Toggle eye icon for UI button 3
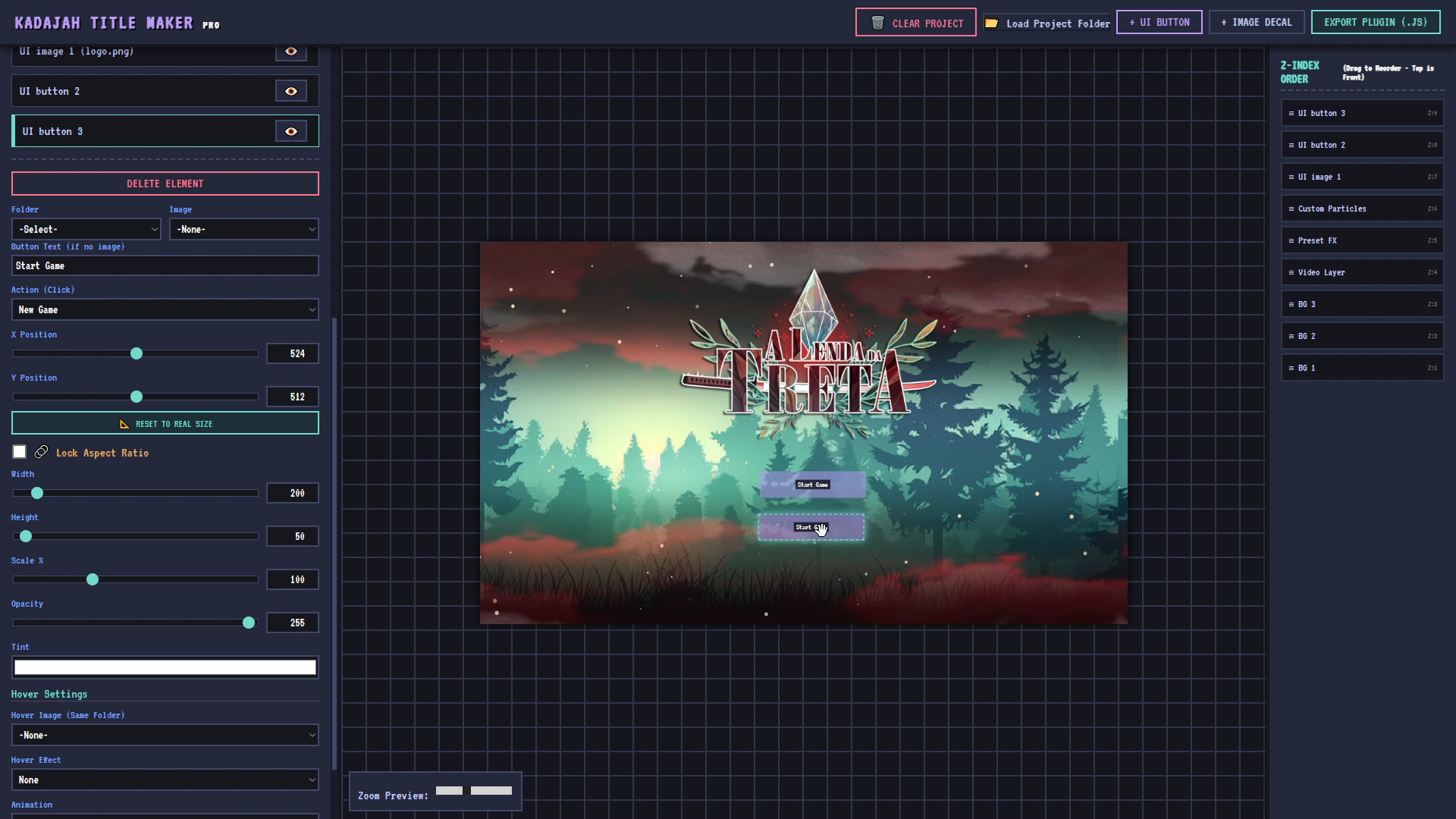Image resolution: width=1456 pixels, height=819 pixels. [290, 131]
